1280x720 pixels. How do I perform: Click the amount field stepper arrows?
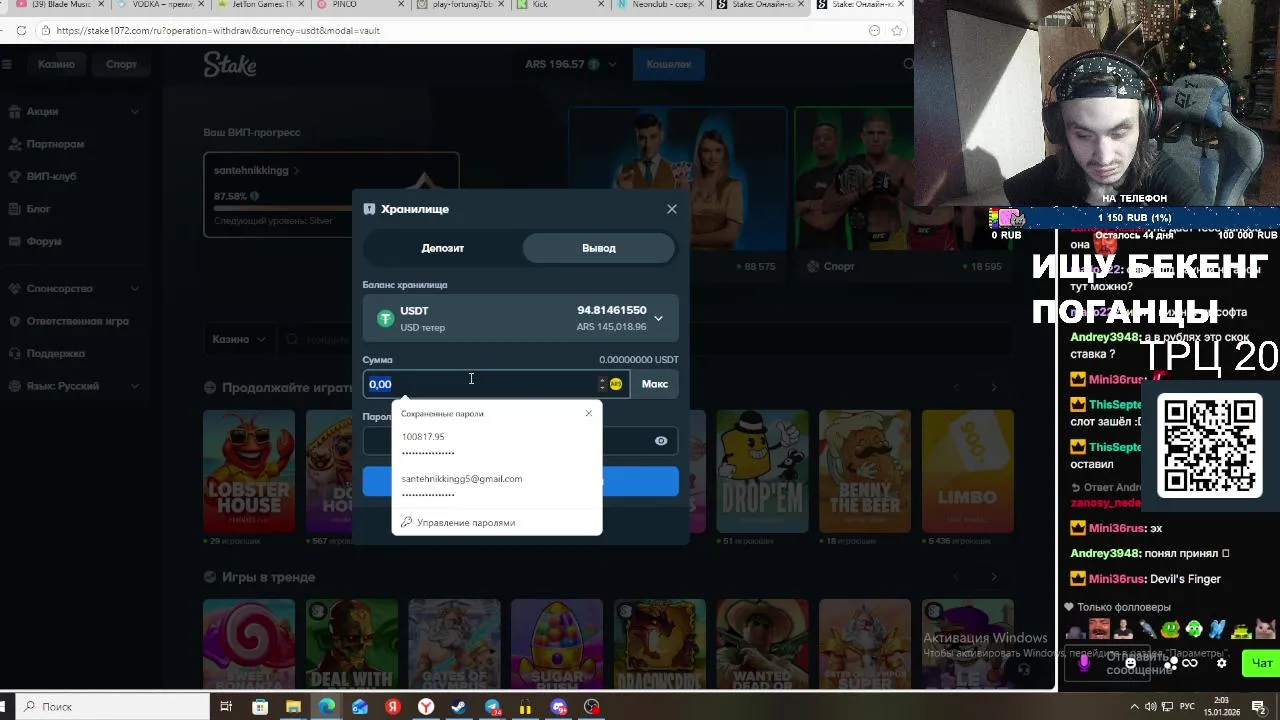602,384
